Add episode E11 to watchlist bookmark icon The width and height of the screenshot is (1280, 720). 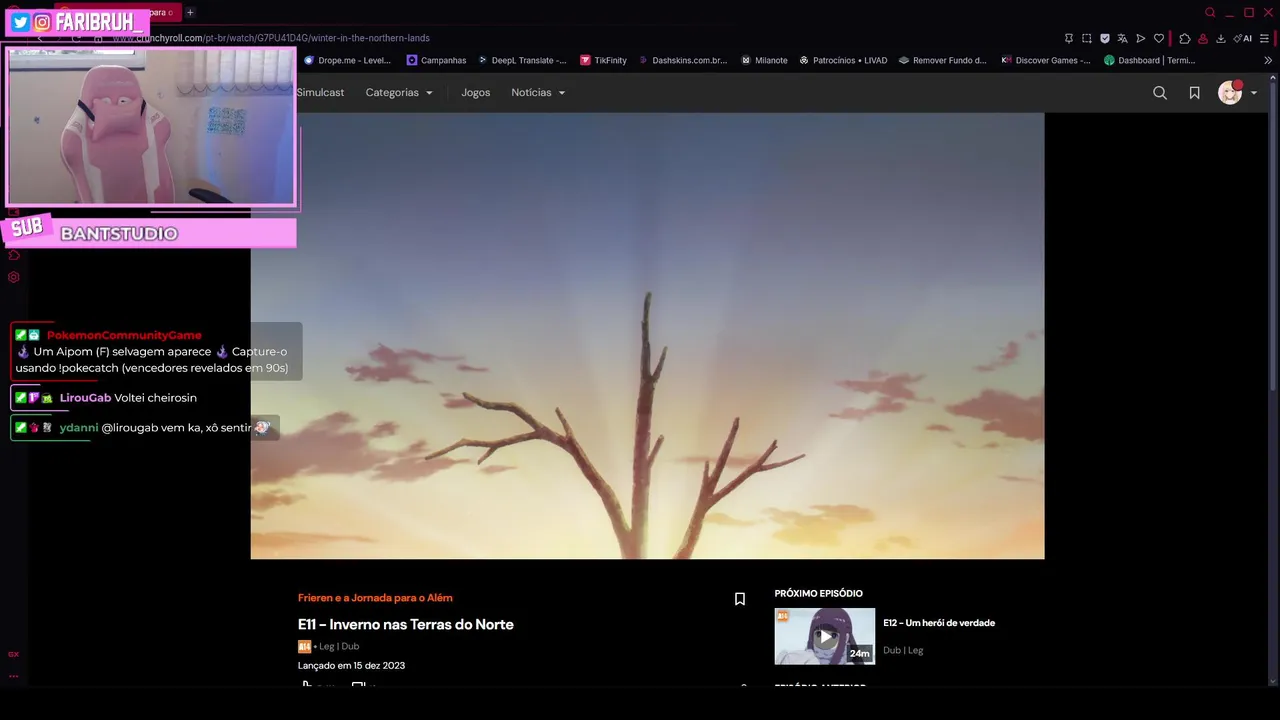[x=740, y=599]
